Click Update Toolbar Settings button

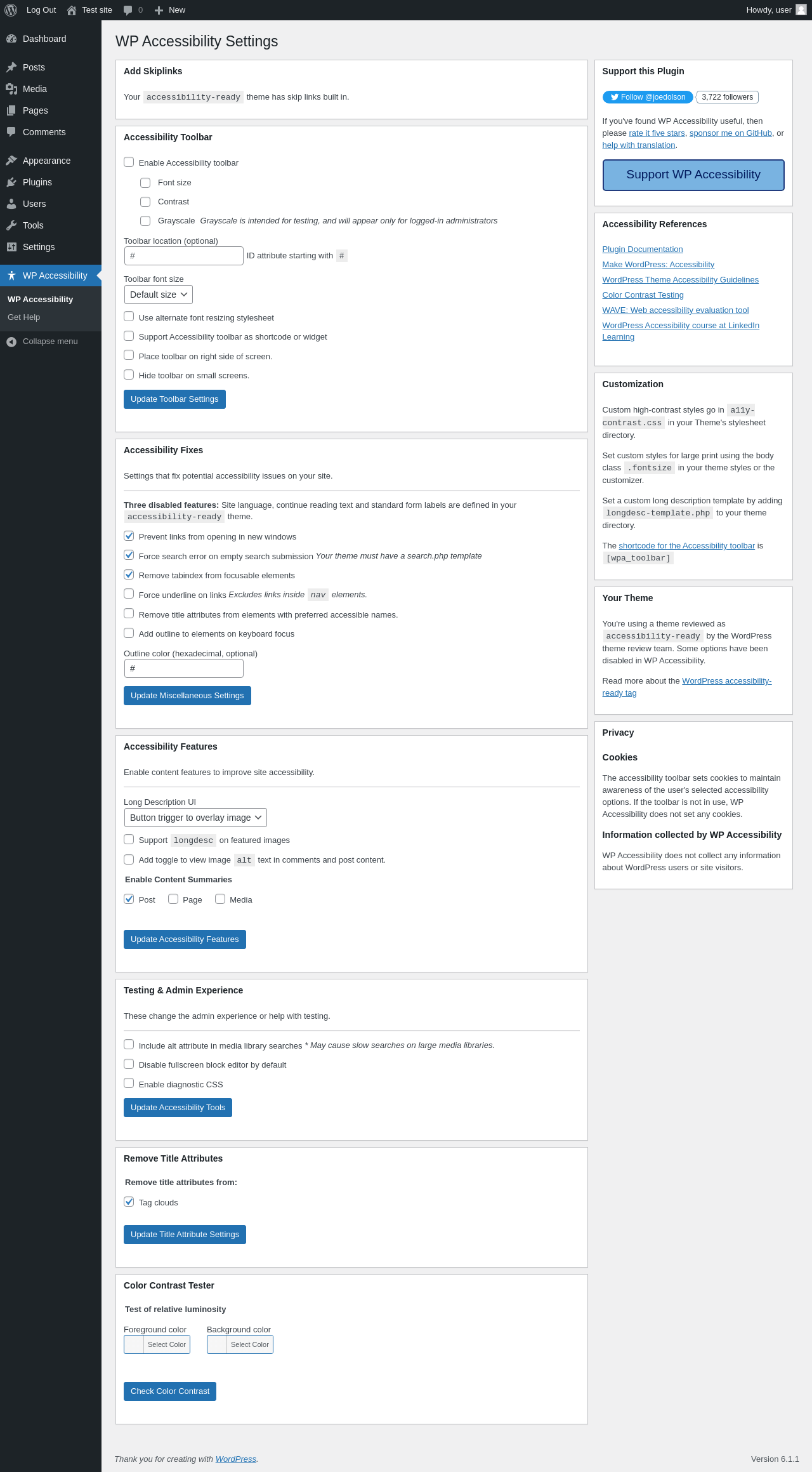pyautogui.click(x=174, y=399)
